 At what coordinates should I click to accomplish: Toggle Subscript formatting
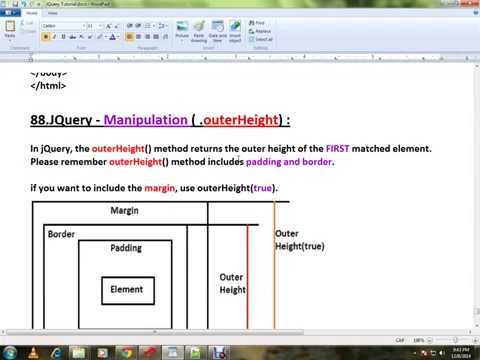pos(81,37)
